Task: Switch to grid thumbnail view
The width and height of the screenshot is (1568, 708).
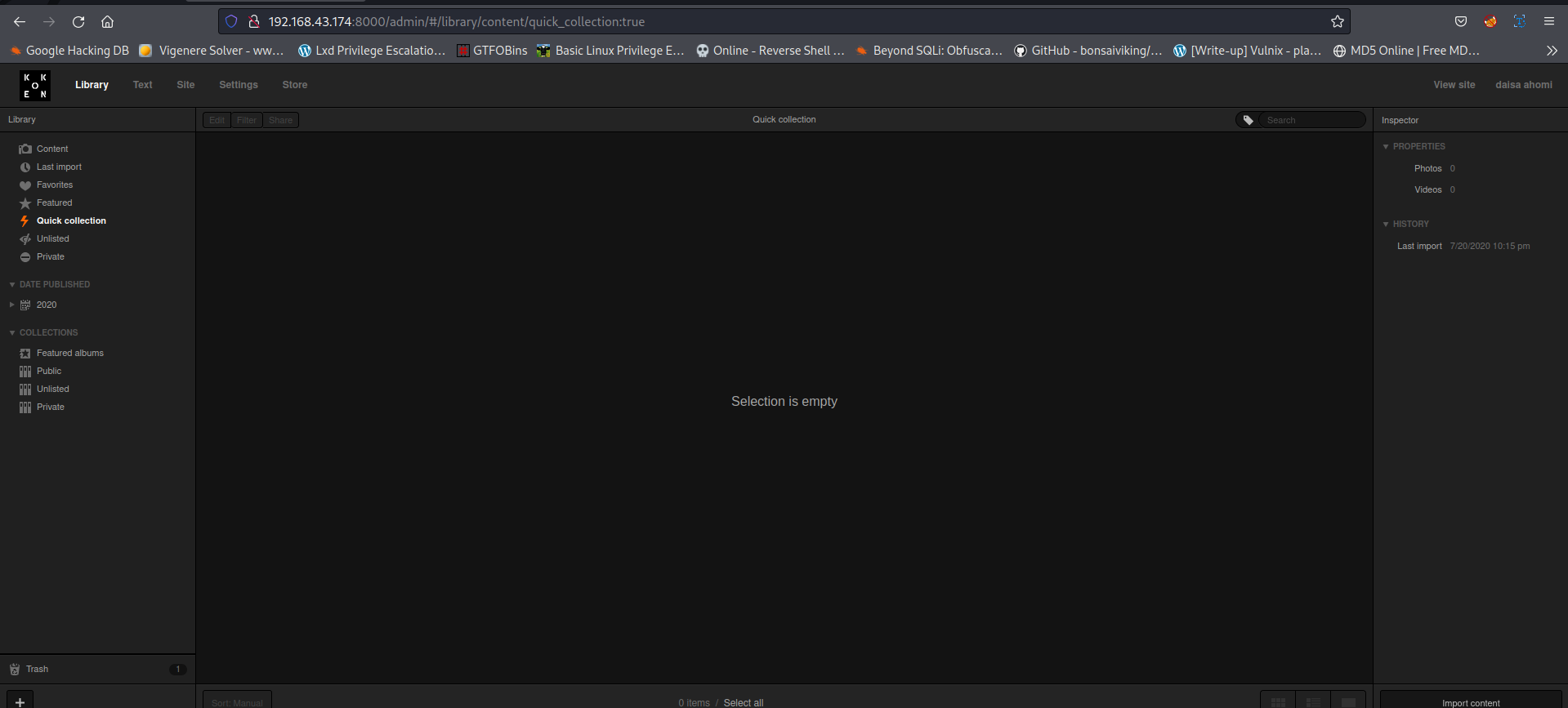Action: click(x=1278, y=701)
